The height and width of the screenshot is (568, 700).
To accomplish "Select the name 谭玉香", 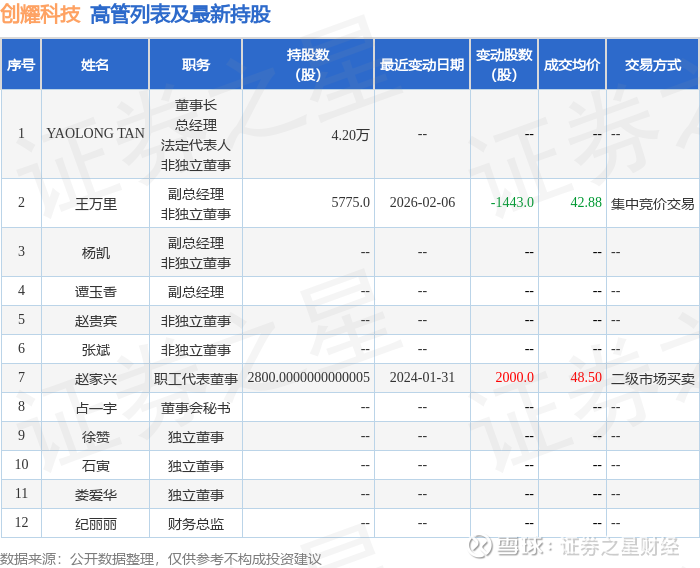I will pos(96,292).
